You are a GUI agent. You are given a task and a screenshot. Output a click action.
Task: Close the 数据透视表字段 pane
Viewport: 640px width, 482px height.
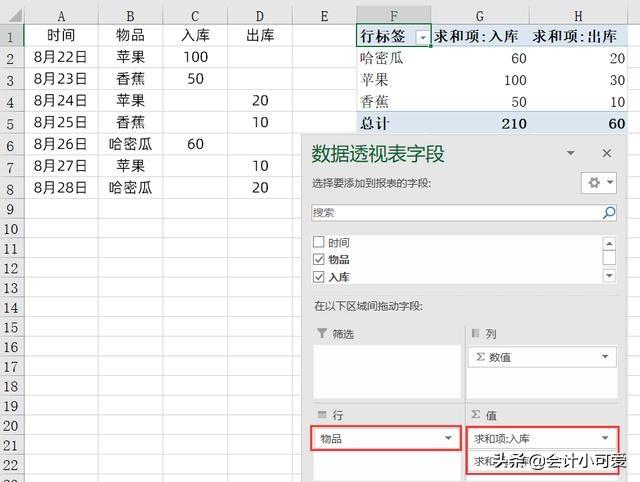tap(607, 153)
